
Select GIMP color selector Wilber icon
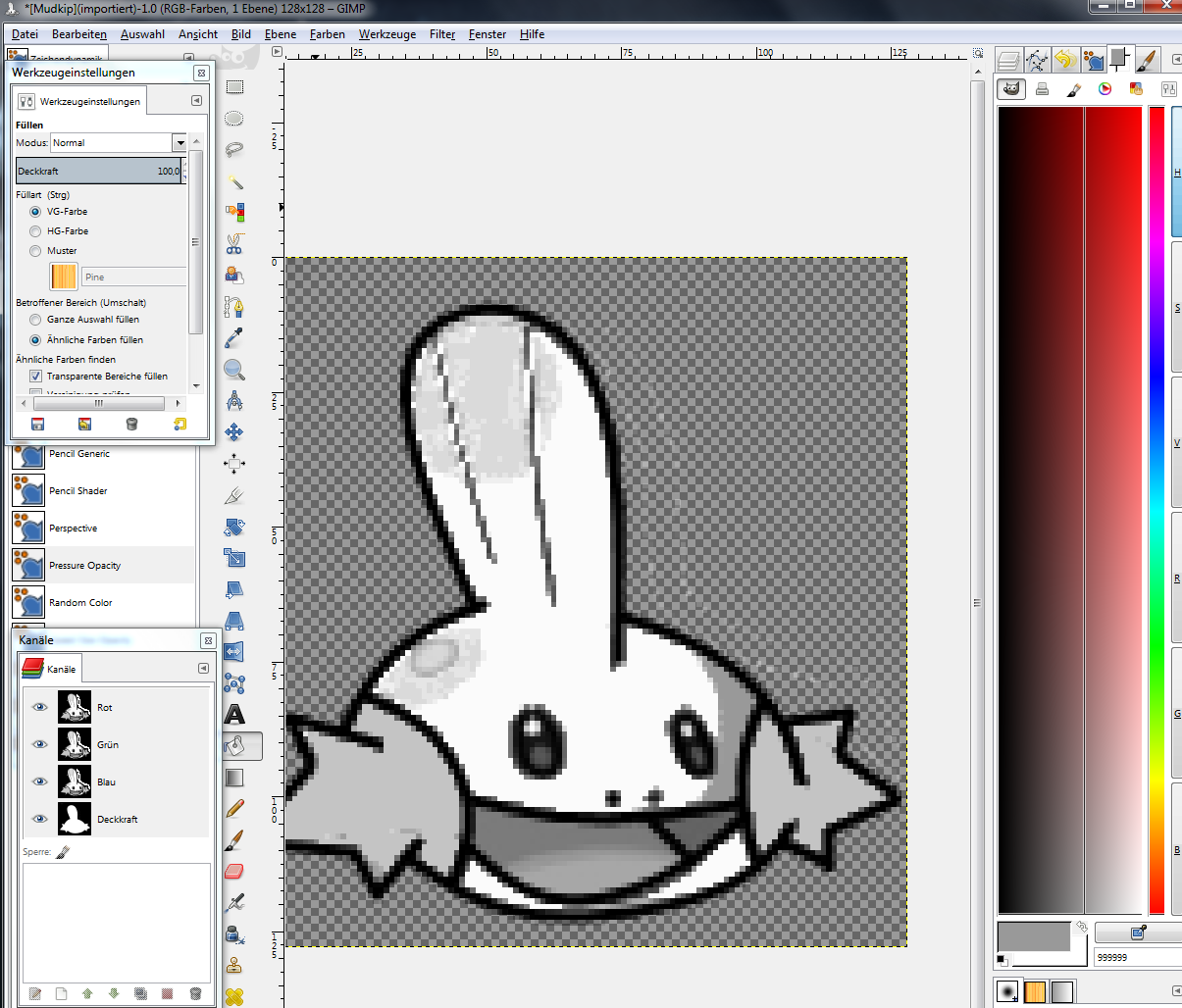pyautogui.click(x=1011, y=89)
